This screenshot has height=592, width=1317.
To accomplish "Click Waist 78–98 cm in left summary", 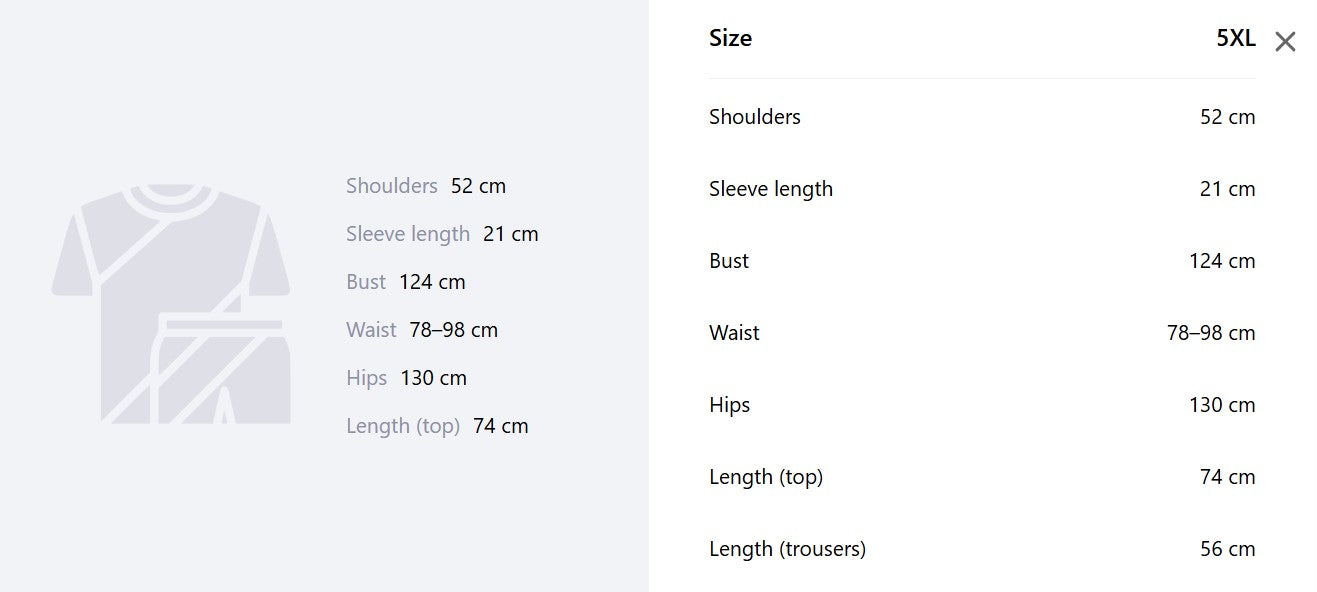I will coord(422,330).
